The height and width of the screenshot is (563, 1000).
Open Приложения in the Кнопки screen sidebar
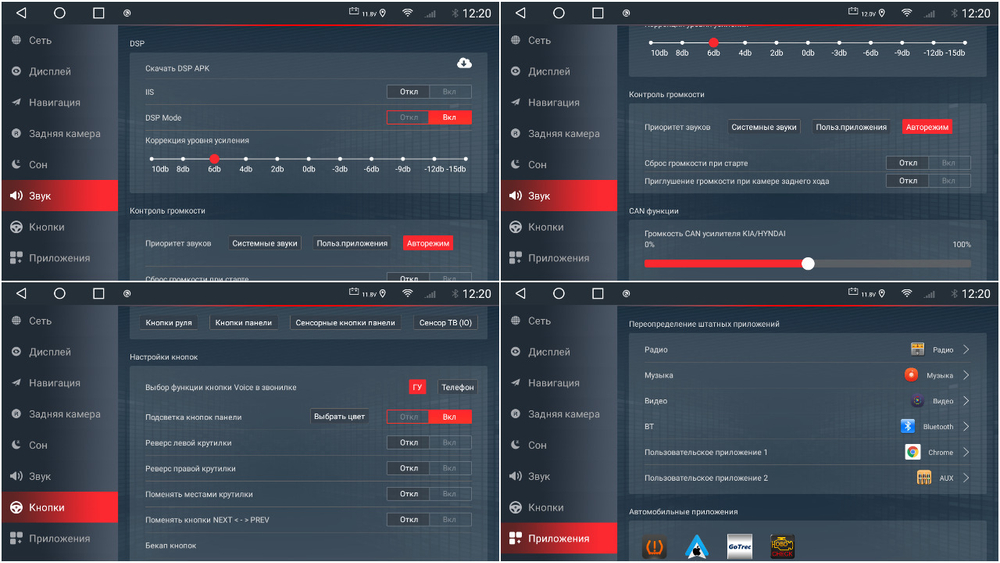(x=59, y=538)
